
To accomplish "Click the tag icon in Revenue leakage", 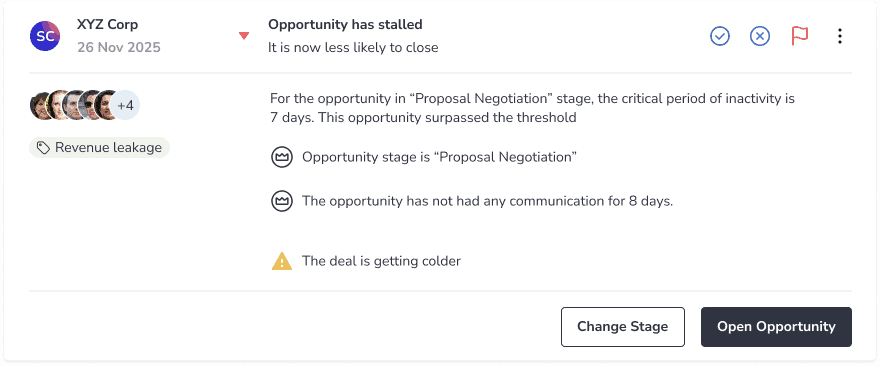I will pos(43,148).
